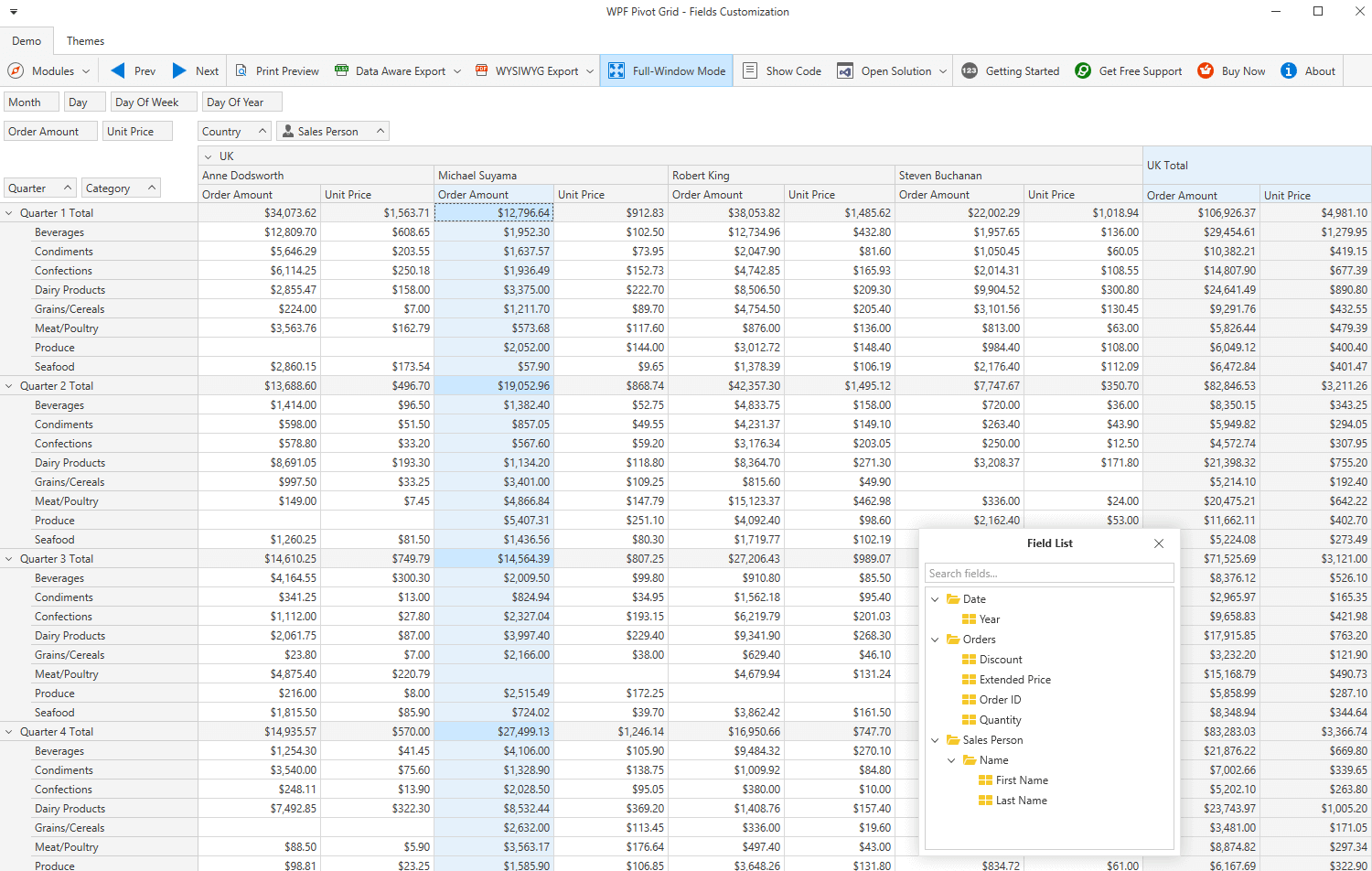Viewport: 1372px width, 871px height.
Task: Click the About button
Action: [1309, 71]
